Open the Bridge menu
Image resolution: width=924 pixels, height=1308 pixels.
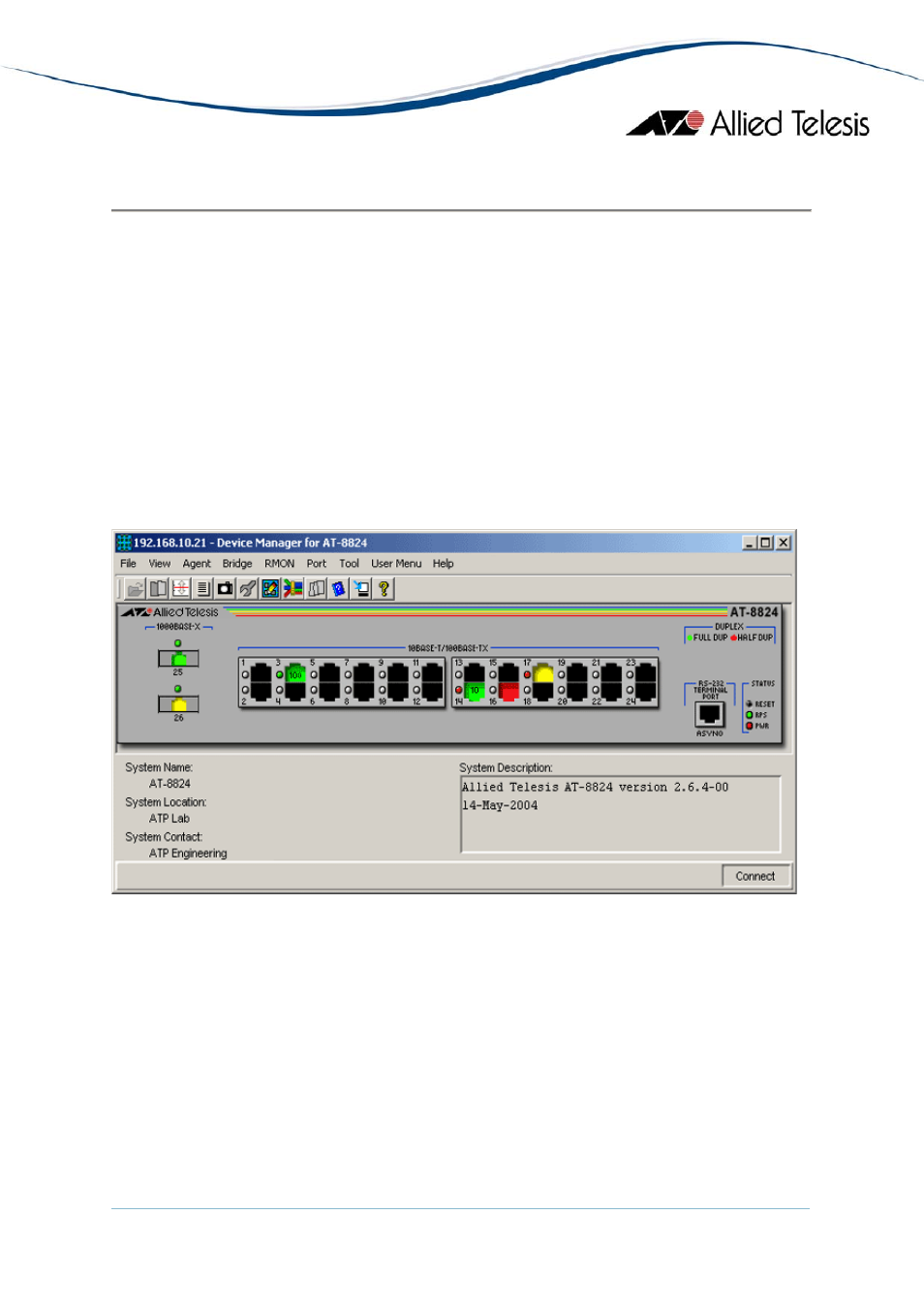(x=237, y=563)
